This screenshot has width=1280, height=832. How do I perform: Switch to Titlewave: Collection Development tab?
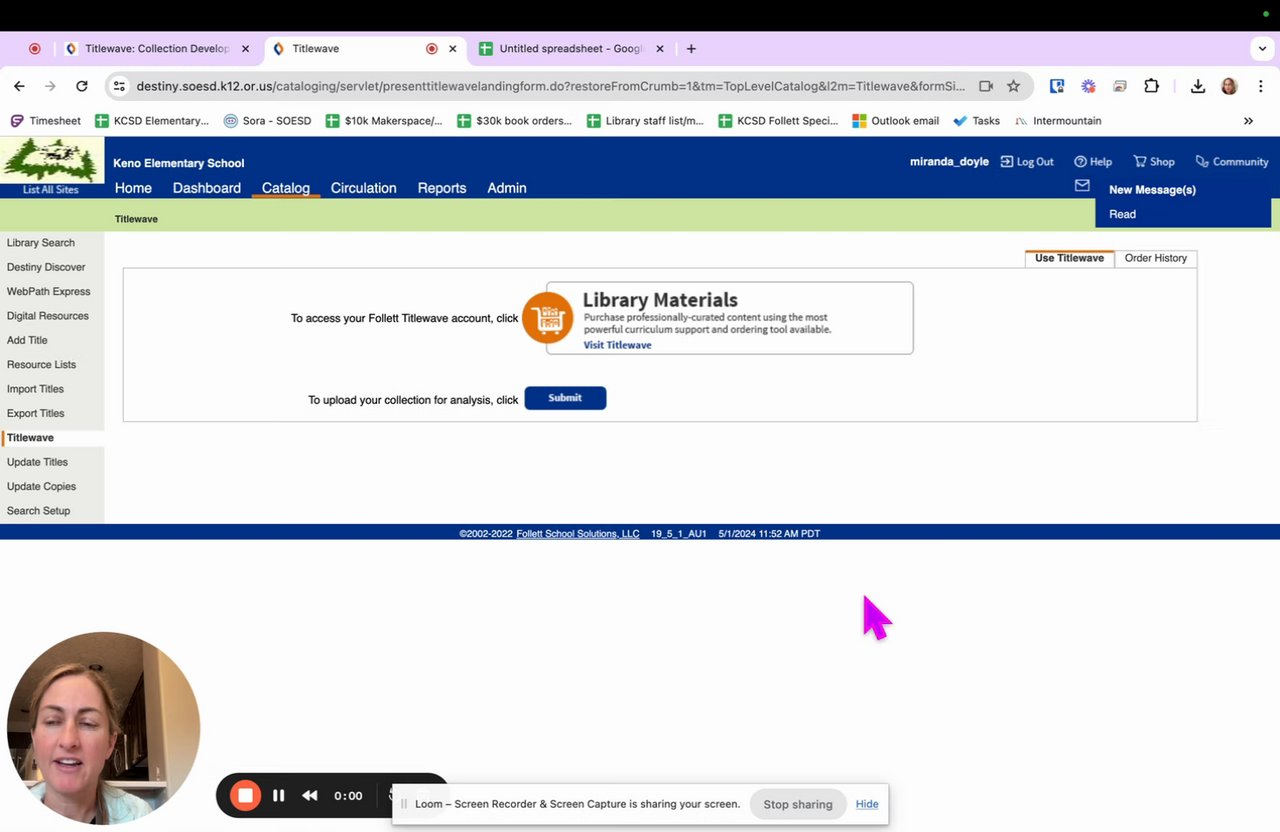[157, 48]
